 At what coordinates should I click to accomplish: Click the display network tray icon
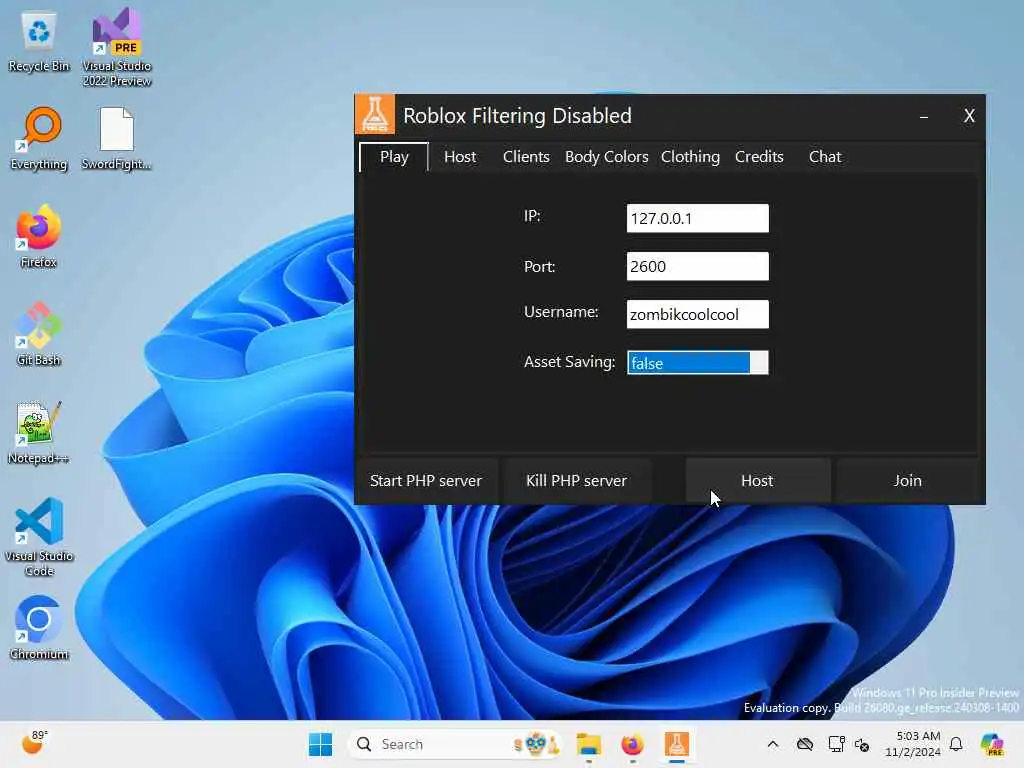836,744
